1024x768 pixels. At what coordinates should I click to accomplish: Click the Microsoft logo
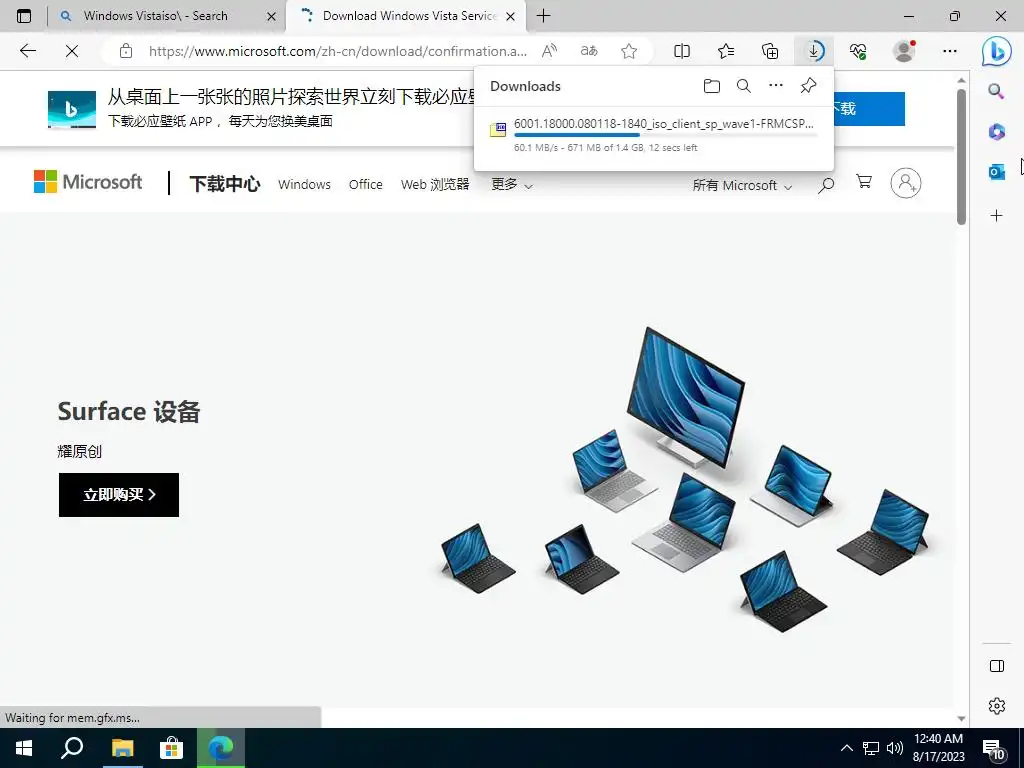(88, 182)
